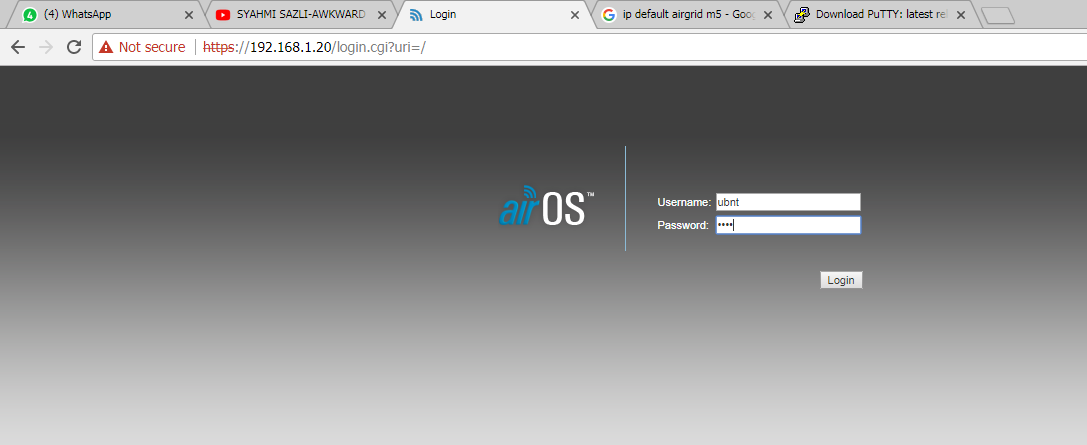The height and width of the screenshot is (445, 1087).
Task: Reload the current page
Action: 73,47
